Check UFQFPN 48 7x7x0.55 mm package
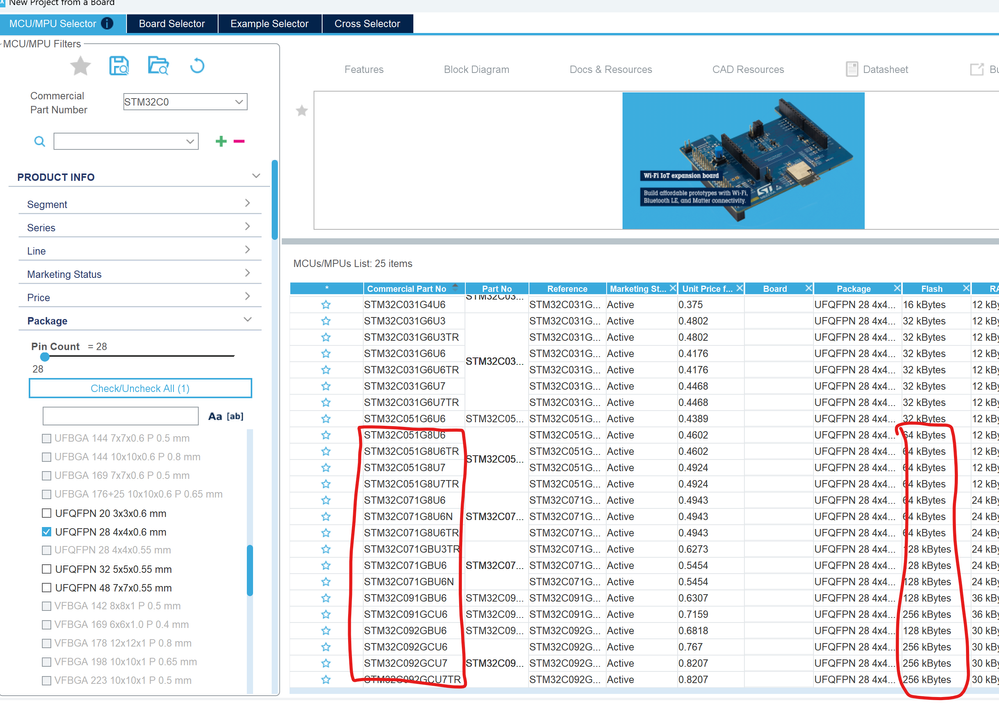Screen dimensions: 999x704 47,588
